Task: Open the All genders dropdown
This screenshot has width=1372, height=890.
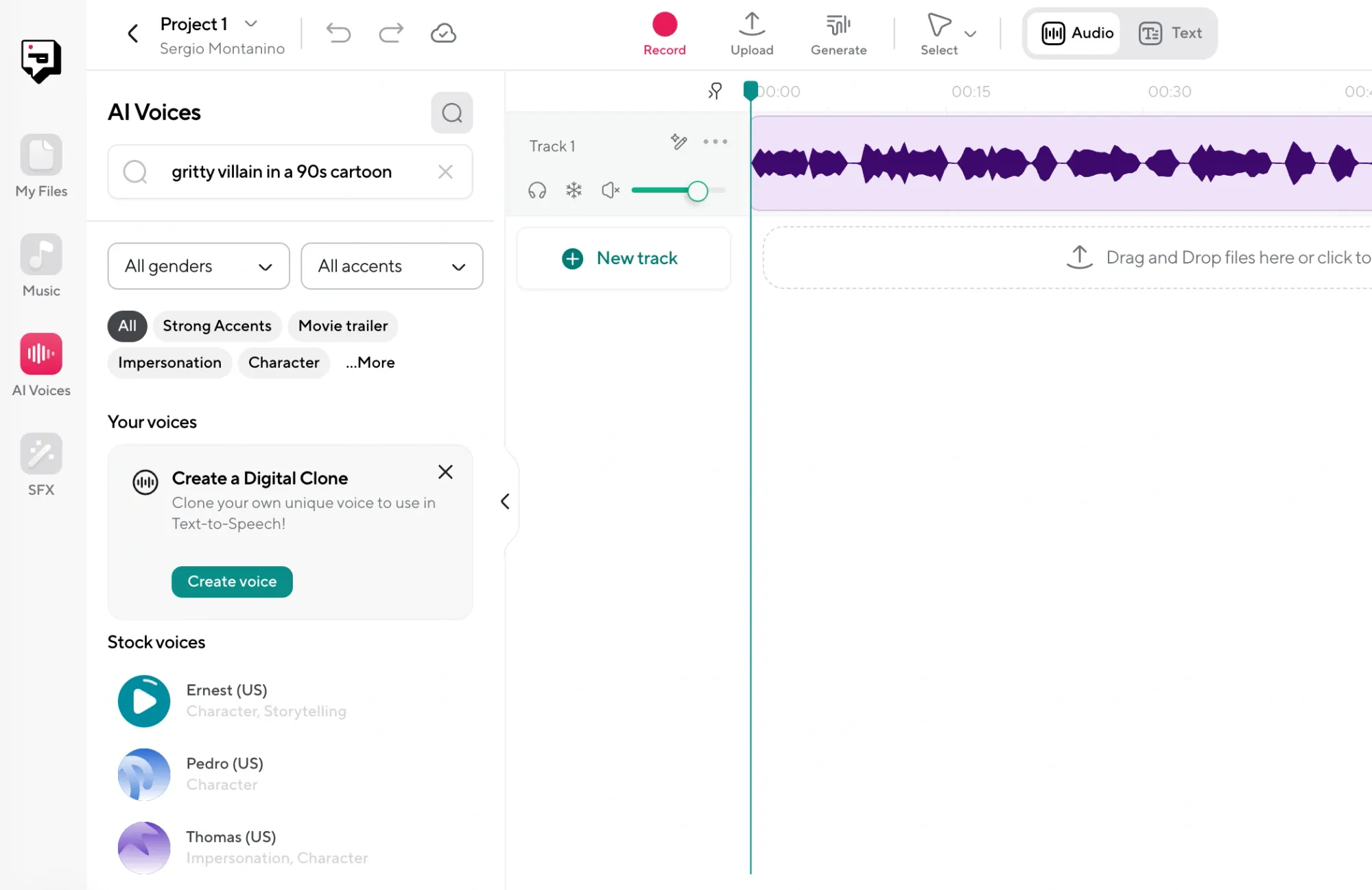Action: 198,266
